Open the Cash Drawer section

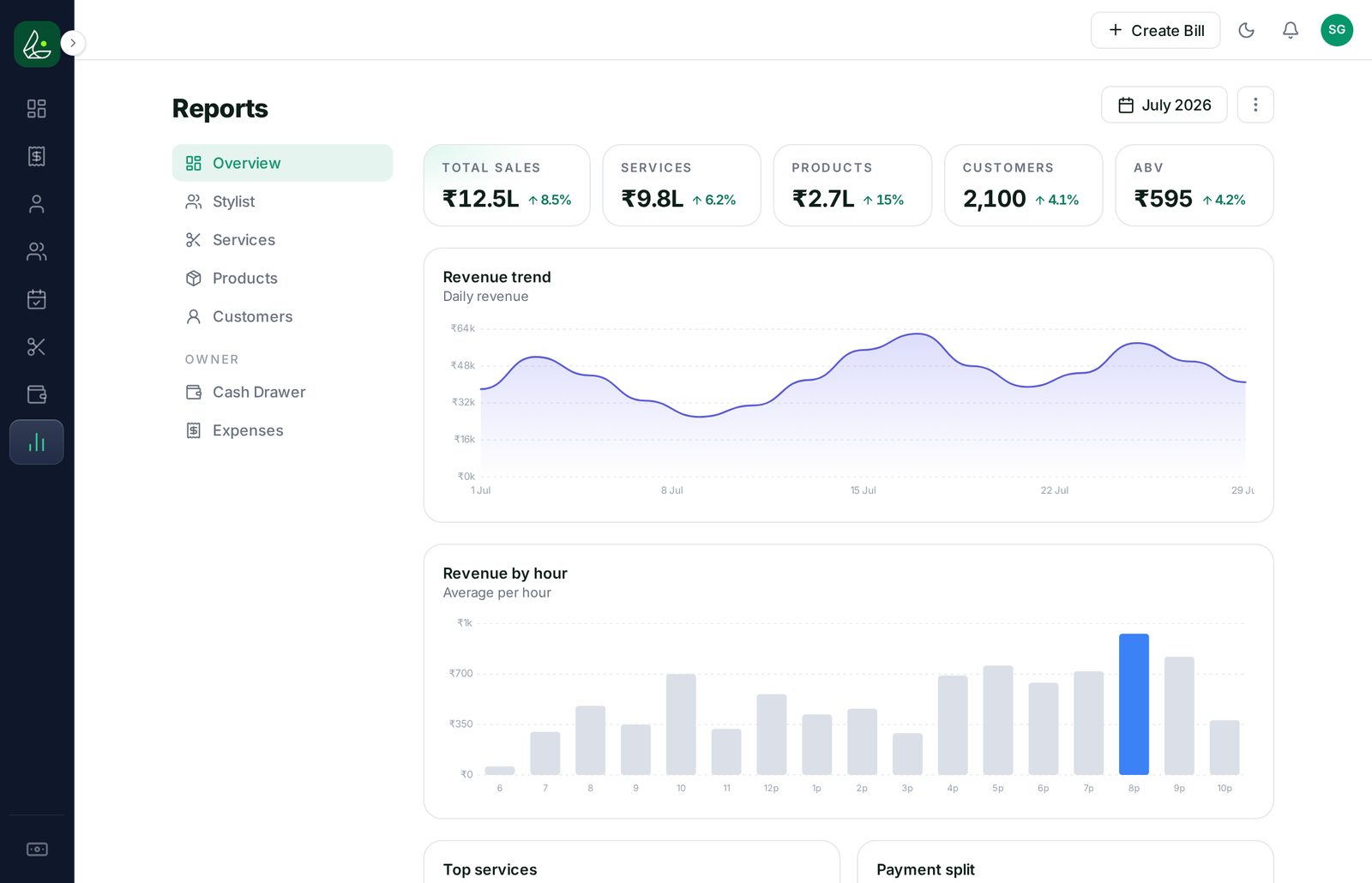tap(282, 392)
